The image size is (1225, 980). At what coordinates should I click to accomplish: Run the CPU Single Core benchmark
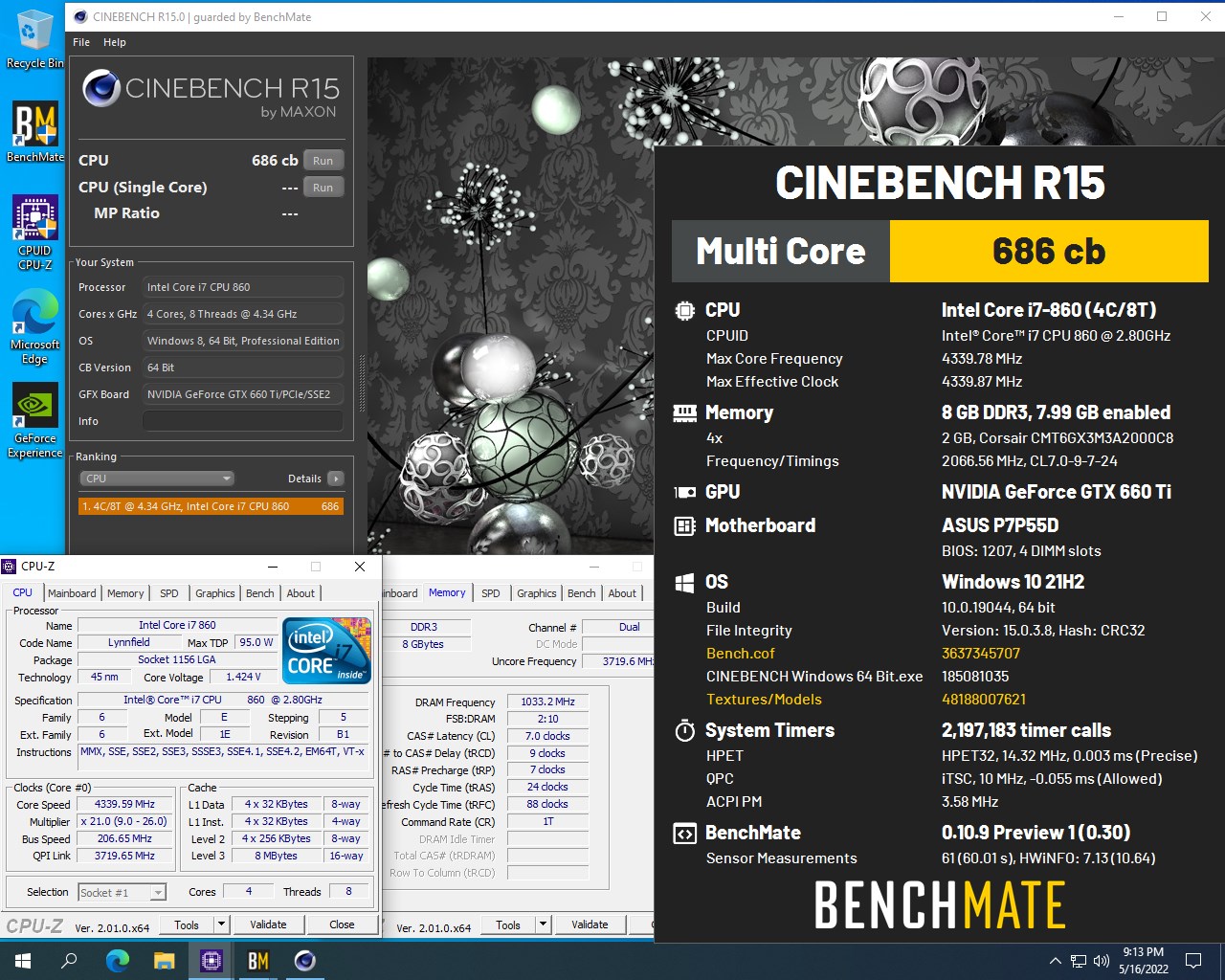click(x=323, y=188)
